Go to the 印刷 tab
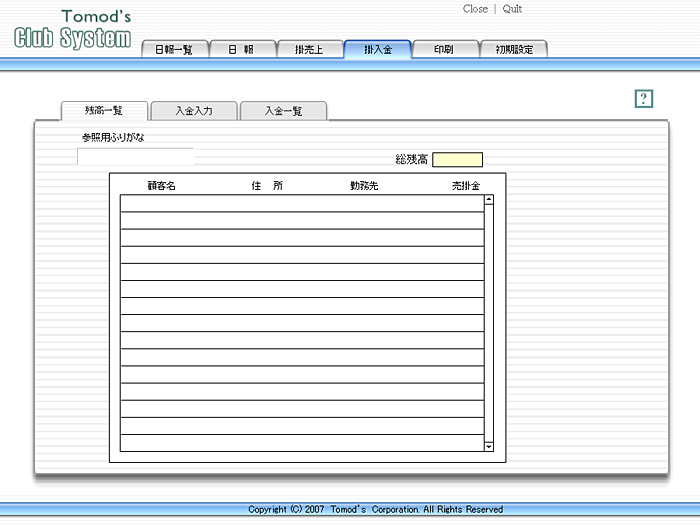 (x=444, y=49)
